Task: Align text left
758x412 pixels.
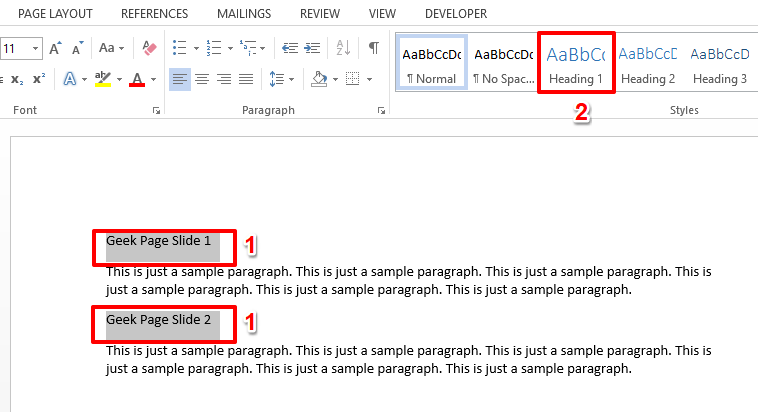Action: [180, 79]
